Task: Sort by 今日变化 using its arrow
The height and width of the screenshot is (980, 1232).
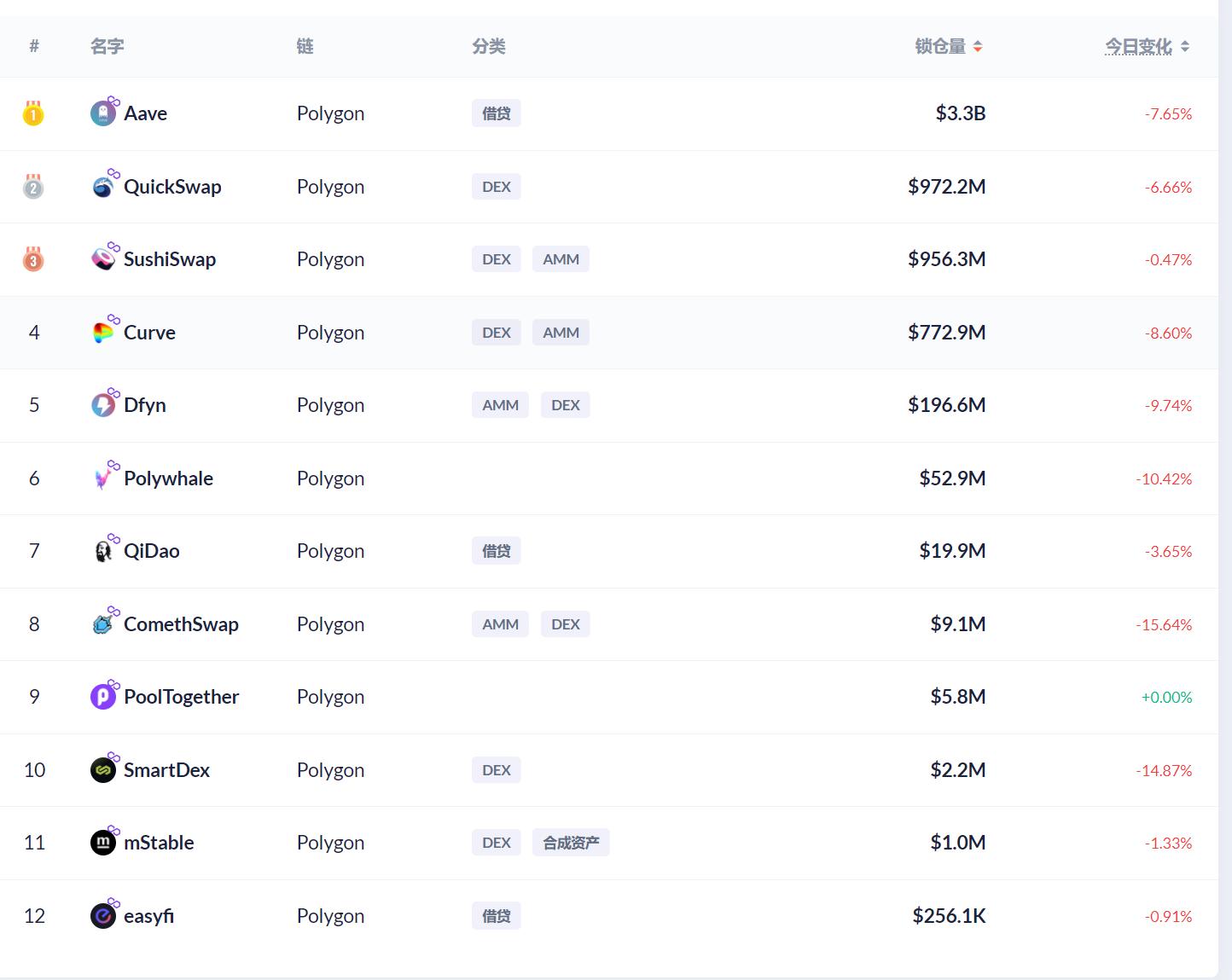Action: (1185, 47)
